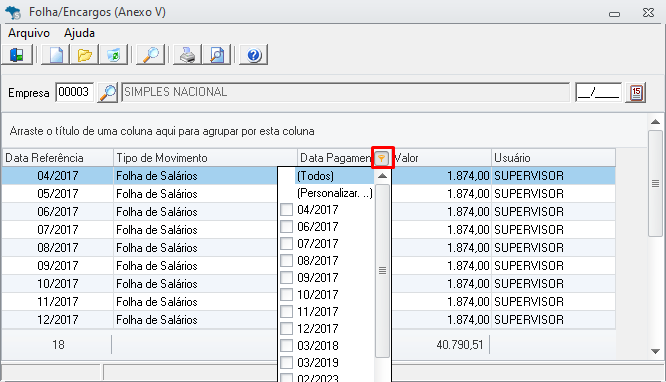Click the month/year date input field
The width and height of the screenshot is (666, 382).
pos(598,92)
